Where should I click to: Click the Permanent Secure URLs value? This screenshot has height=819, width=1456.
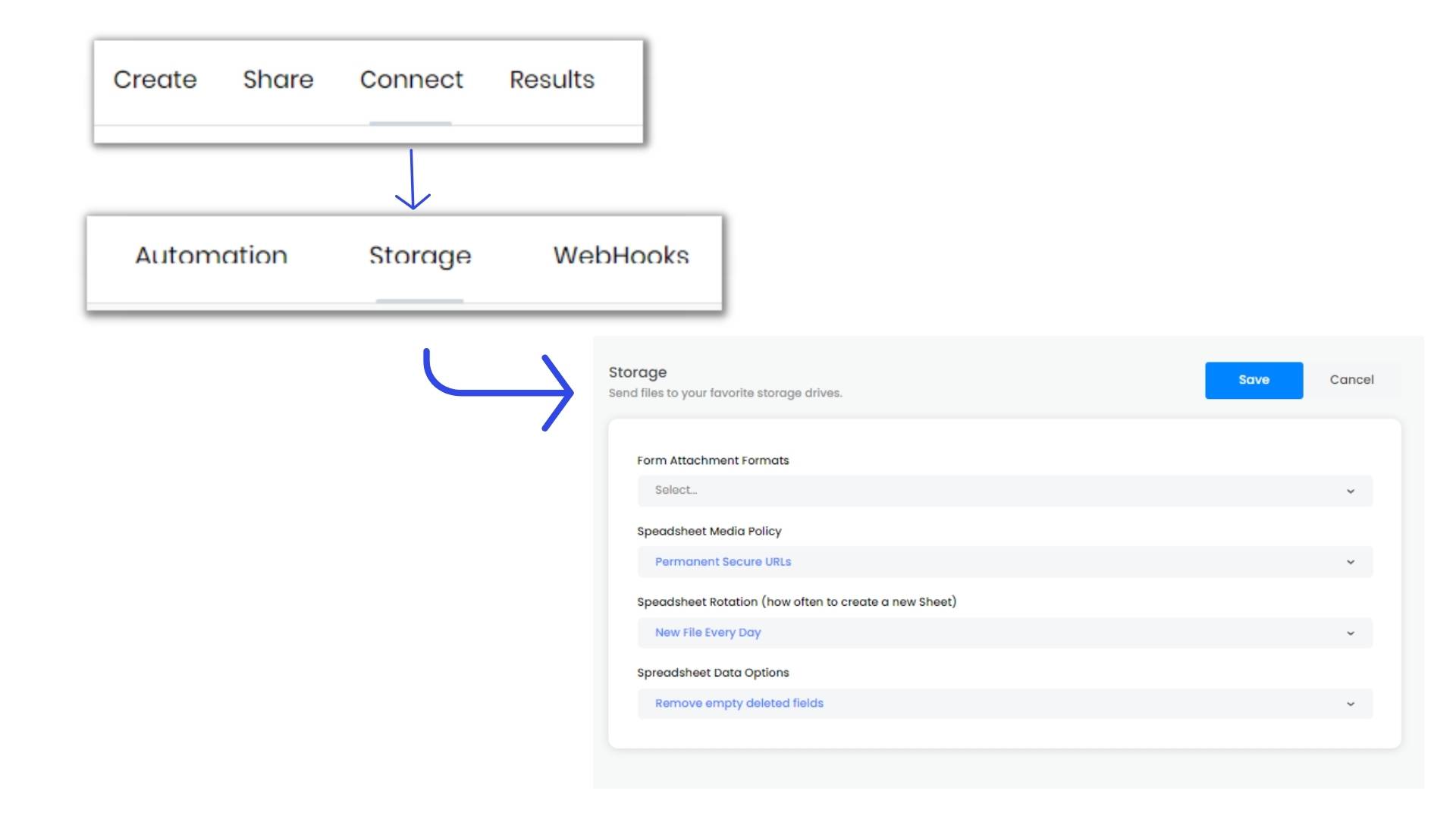pyautogui.click(x=723, y=562)
